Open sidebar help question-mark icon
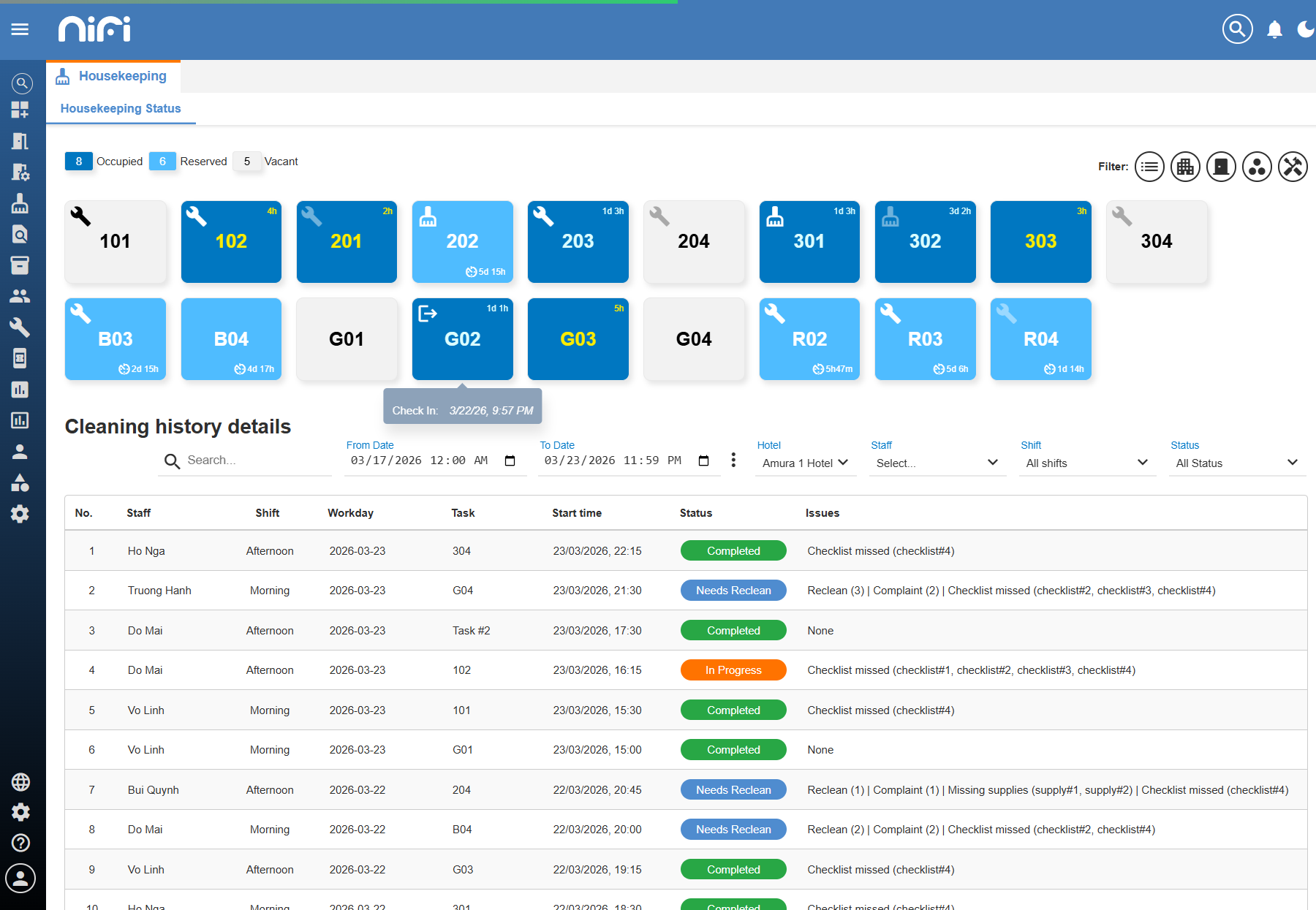The width and height of the screenshot is (1316, 910). click(20, 843)
